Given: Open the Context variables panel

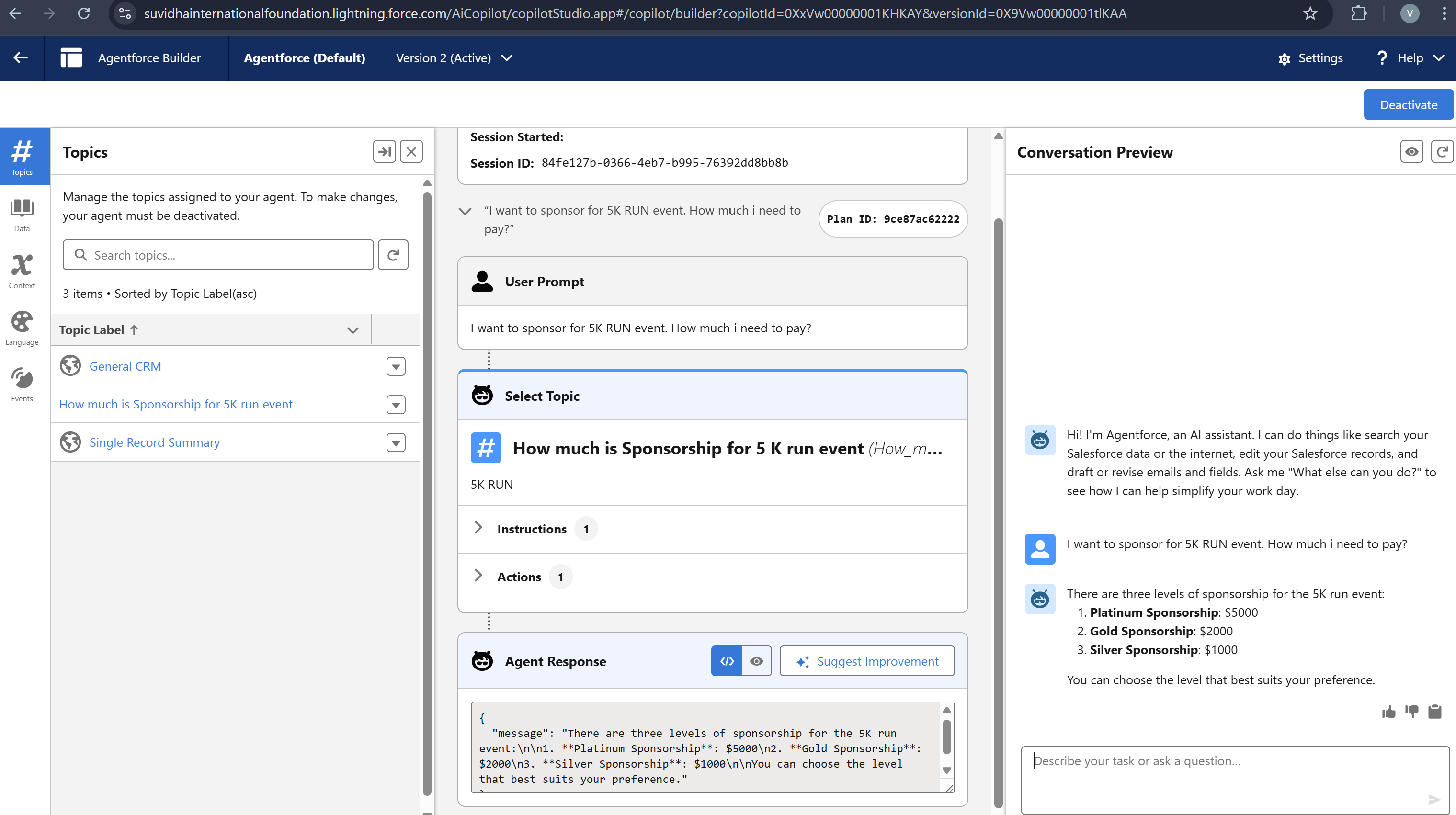Looking at the screenshot, I should click(x=22, y=272).
